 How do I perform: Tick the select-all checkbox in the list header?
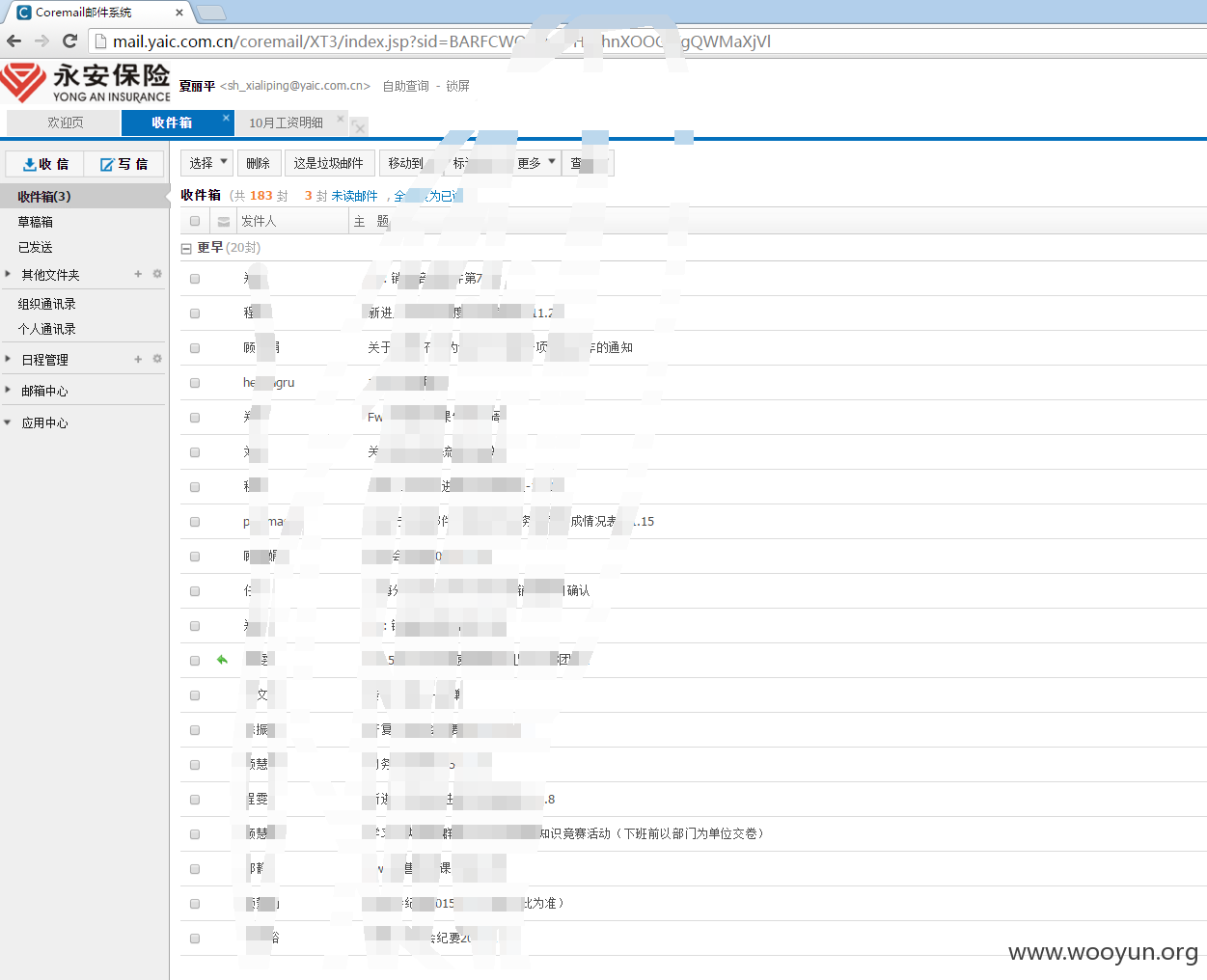click(x=195, y=221)
